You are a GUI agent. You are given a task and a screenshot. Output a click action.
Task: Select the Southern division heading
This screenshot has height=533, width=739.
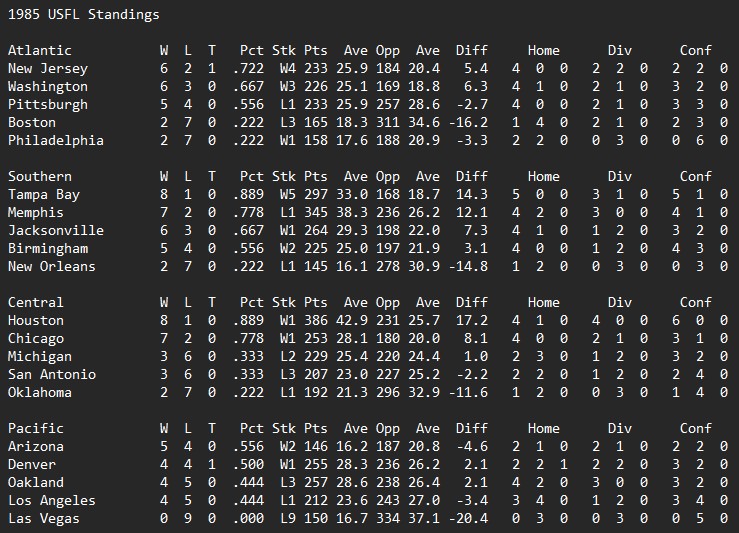point(43,176)
